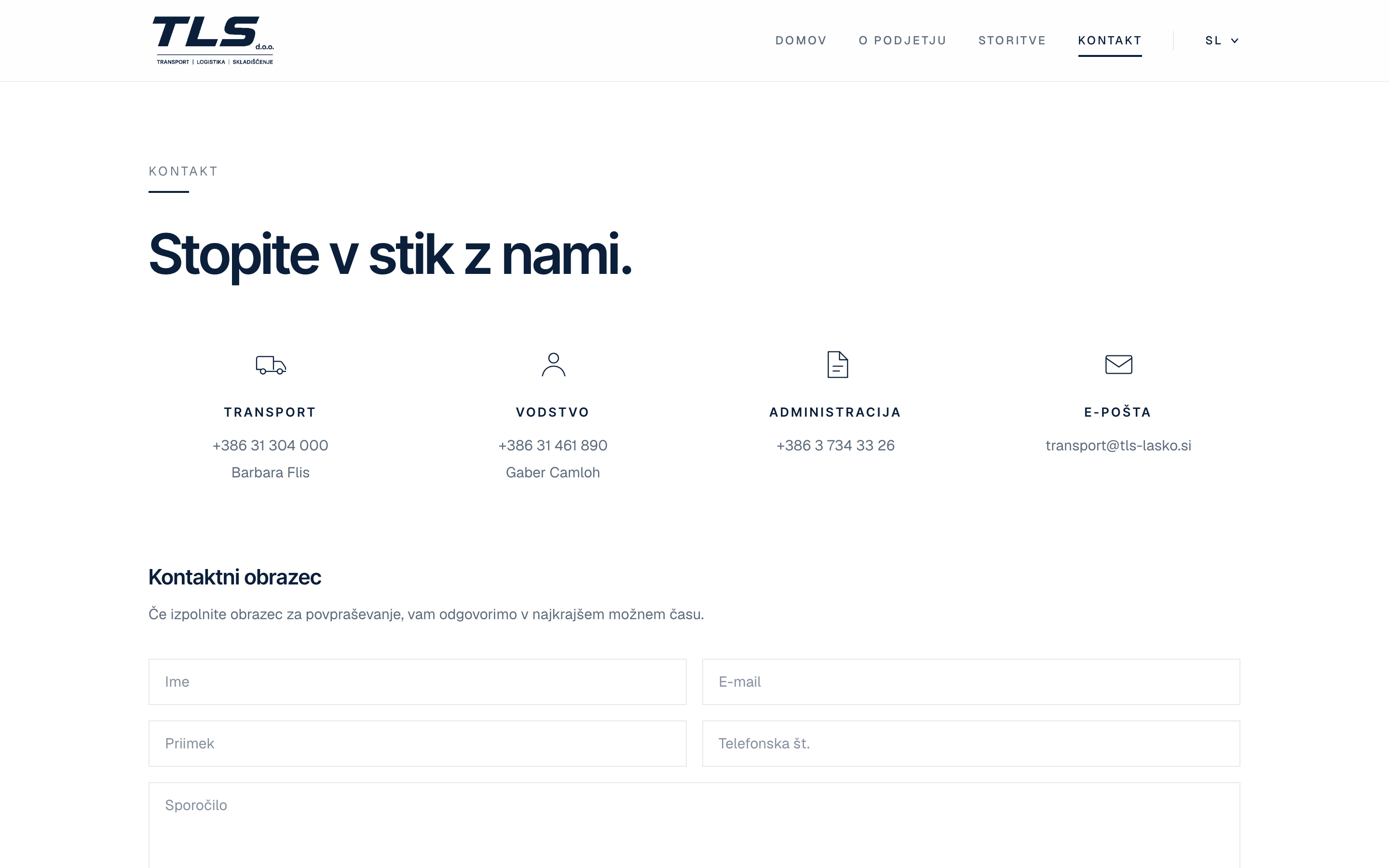The height and width of the screenshot is (868, 1389).
Task: Click the Administracija document icon
Action: pos(837,365)
